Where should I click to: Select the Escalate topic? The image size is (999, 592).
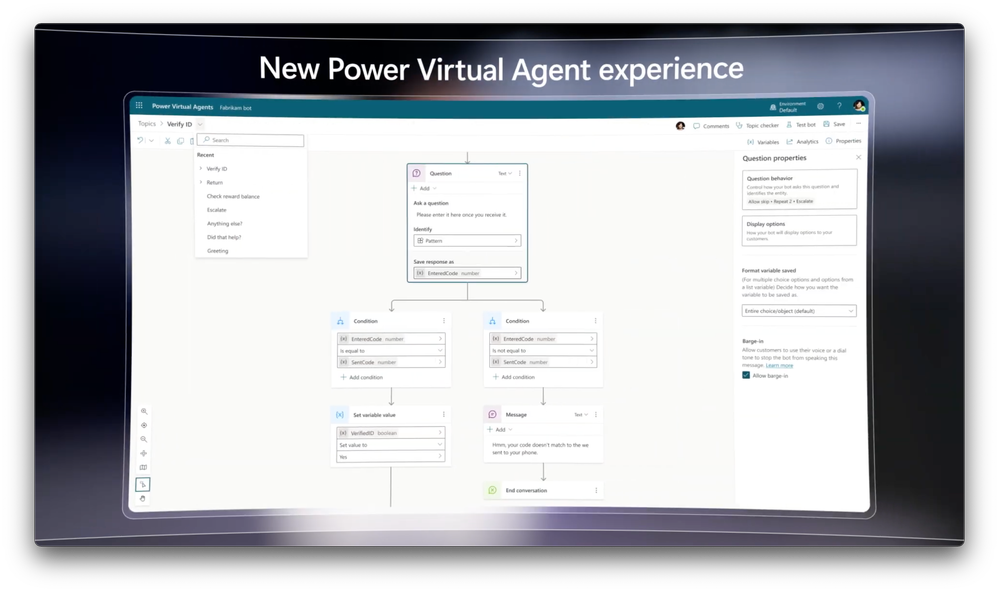click(x=217, y=210)
